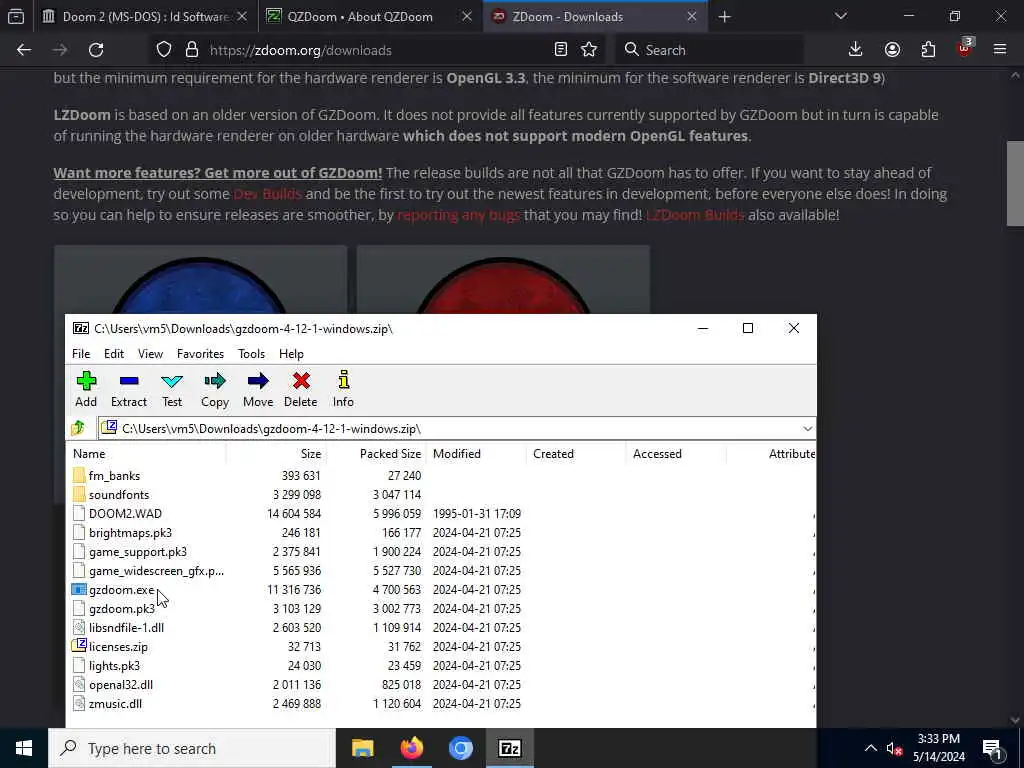Select the lights.pk3 file
1024x768 pixels.
[114, 665]
